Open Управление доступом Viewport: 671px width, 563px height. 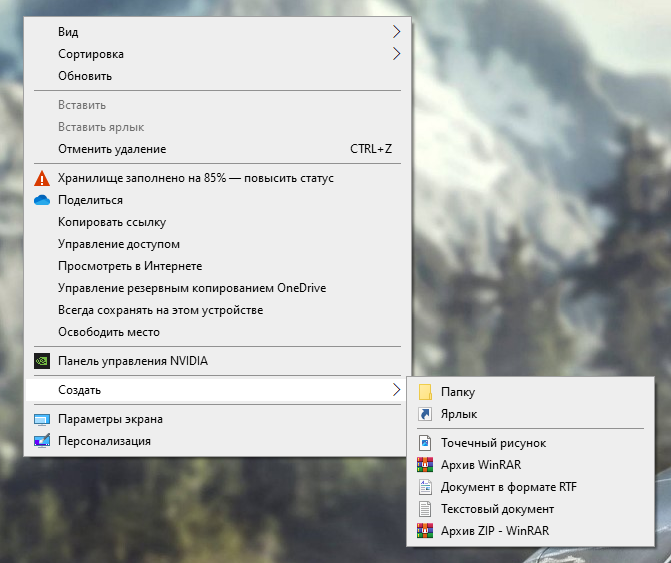click(217, 244)
